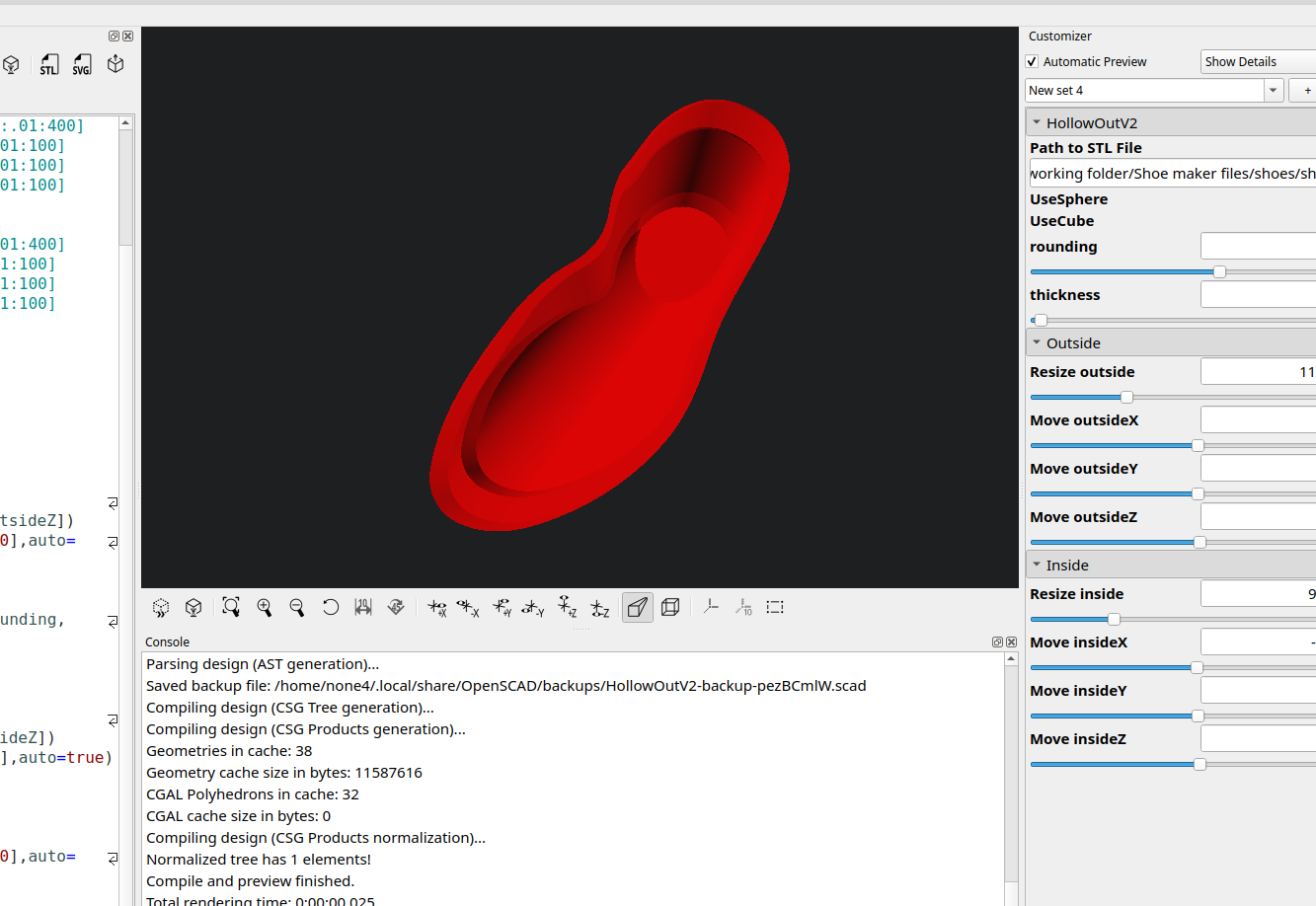Click the Resize inside value field
This screenshot has width=1316, height=906.
1259,593
